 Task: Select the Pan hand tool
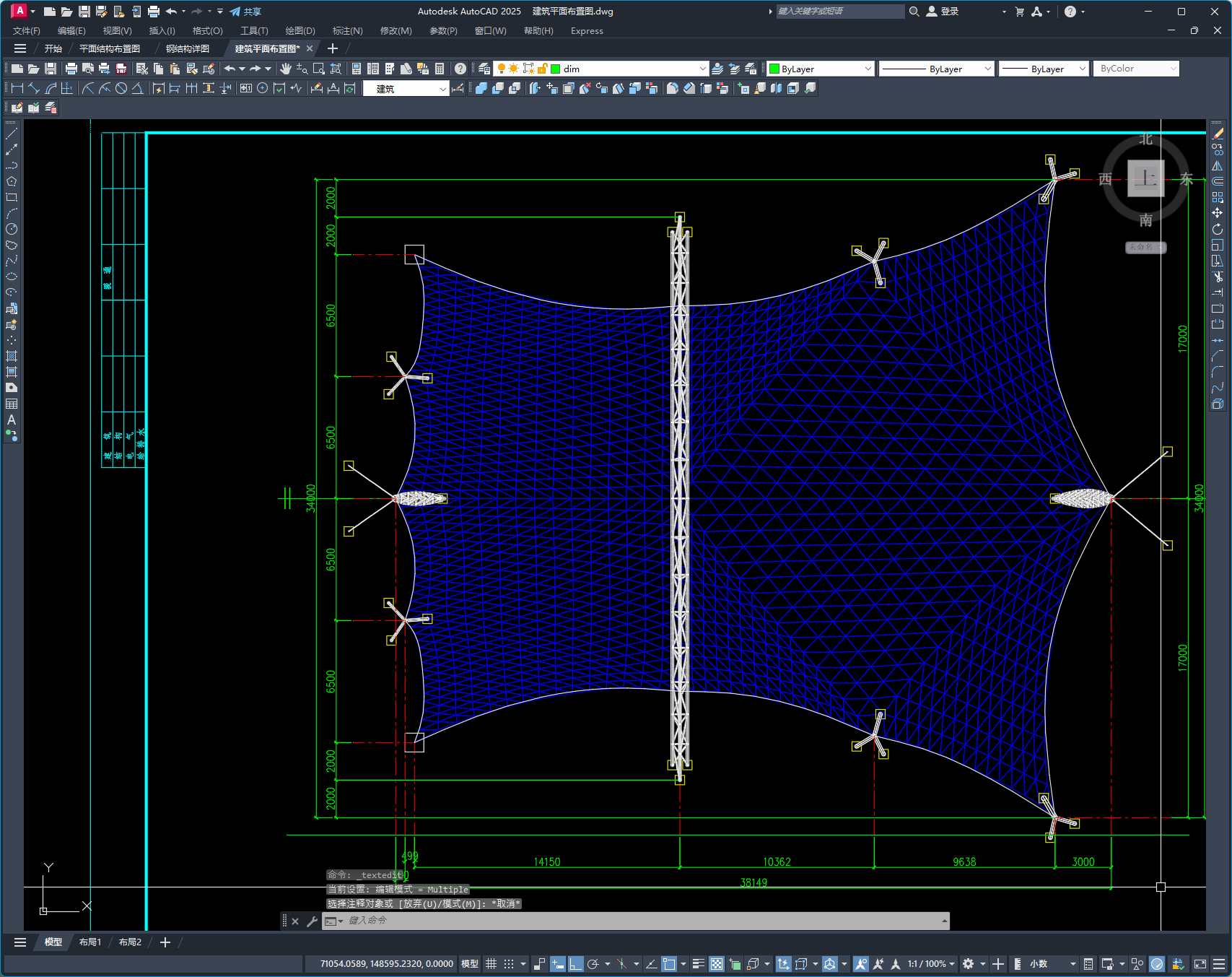coord(286,69)
